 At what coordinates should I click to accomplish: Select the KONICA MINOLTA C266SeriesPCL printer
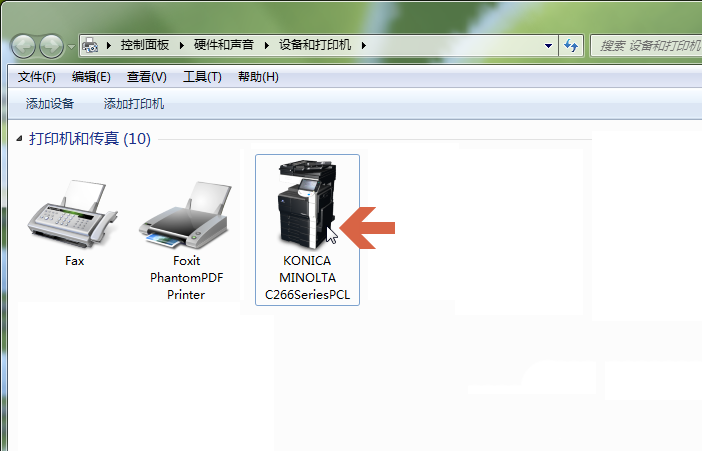point(307,230)
